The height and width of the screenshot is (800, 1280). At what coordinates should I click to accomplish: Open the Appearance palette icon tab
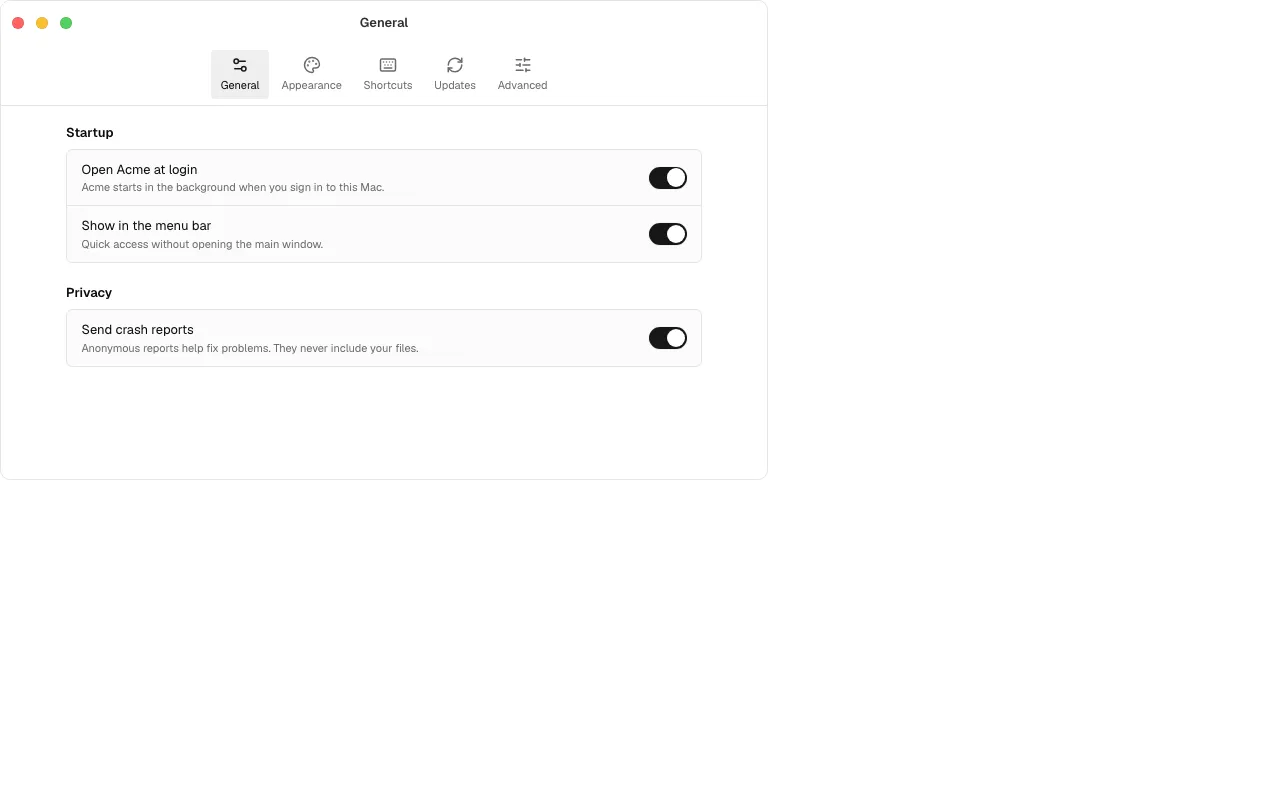[312, 75]
